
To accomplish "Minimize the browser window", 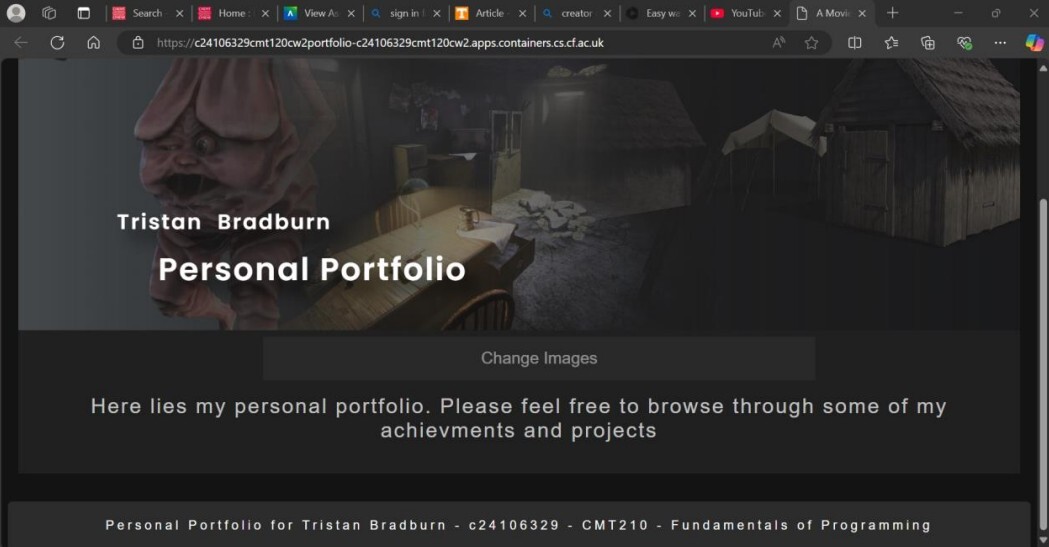I will [x=958, y=13].
